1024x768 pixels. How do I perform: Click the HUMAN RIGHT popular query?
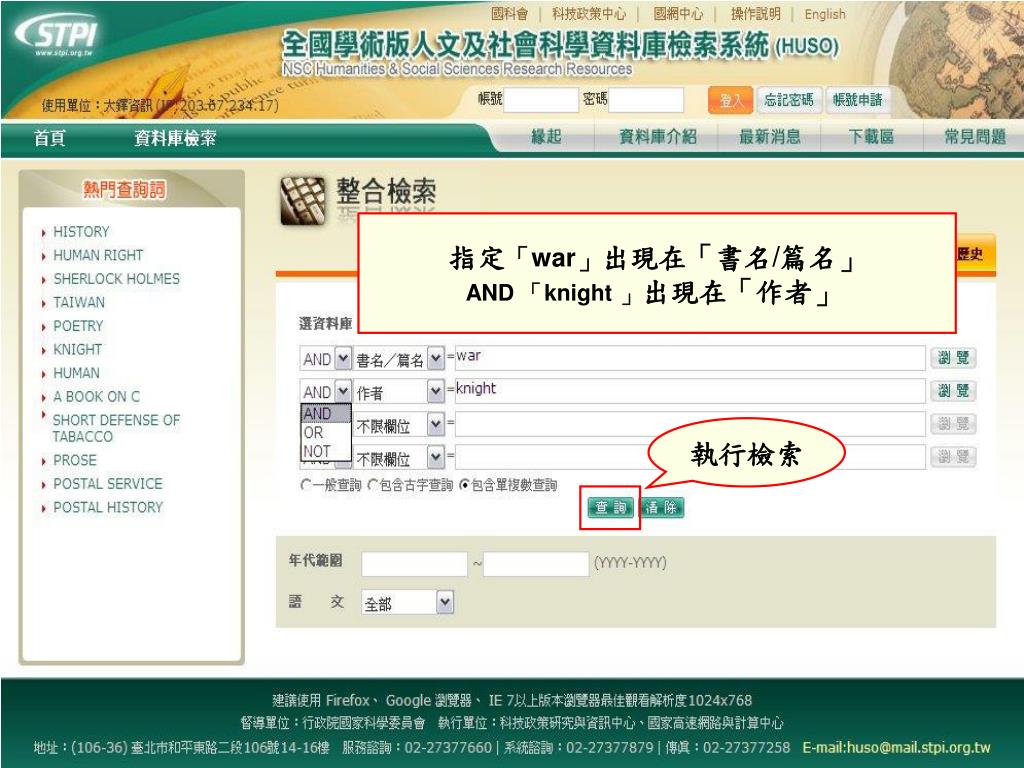(98, 255)
